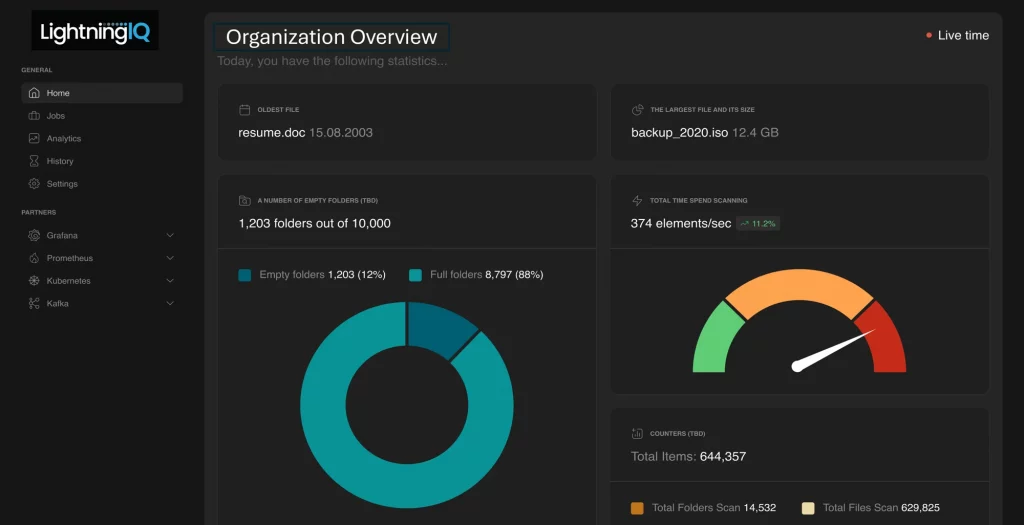The image size is (1024, 525).
Task: Expand the Kubernetes chevron
Action: coord(170,281)
